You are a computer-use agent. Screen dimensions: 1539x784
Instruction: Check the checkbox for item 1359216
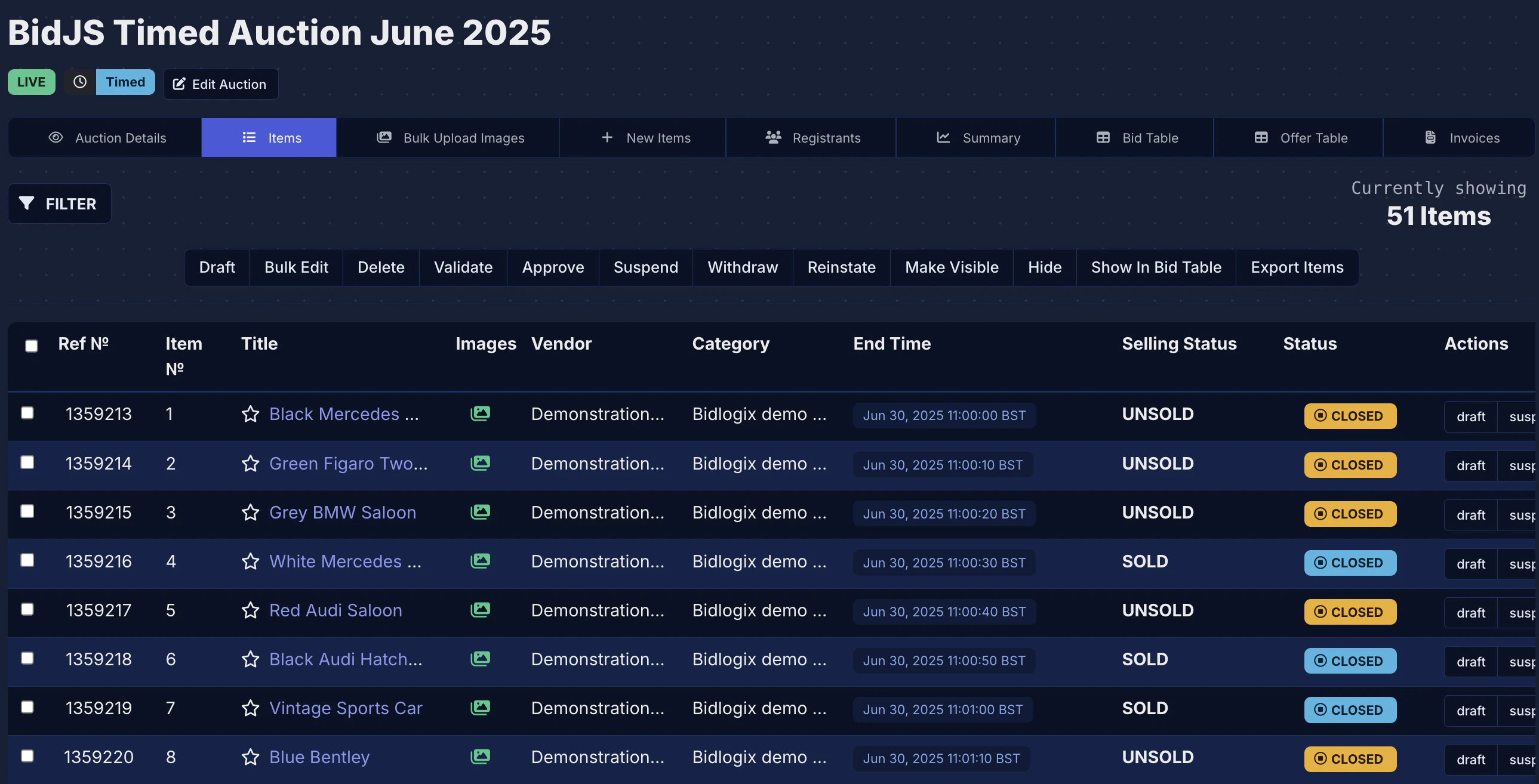(x=27, y=560)
